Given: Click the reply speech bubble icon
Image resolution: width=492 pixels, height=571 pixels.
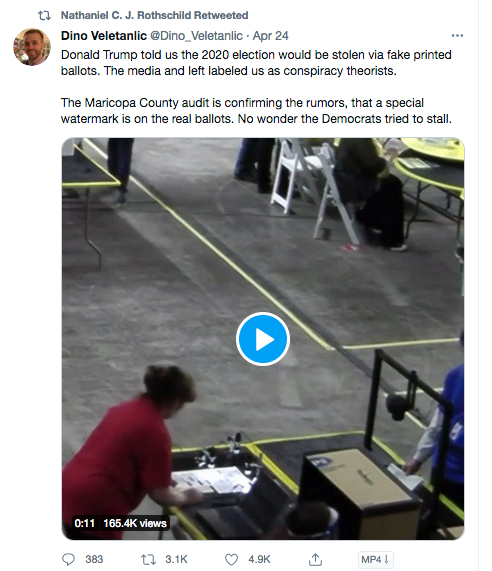Looking at the screenshot, I should pos(68,559).
